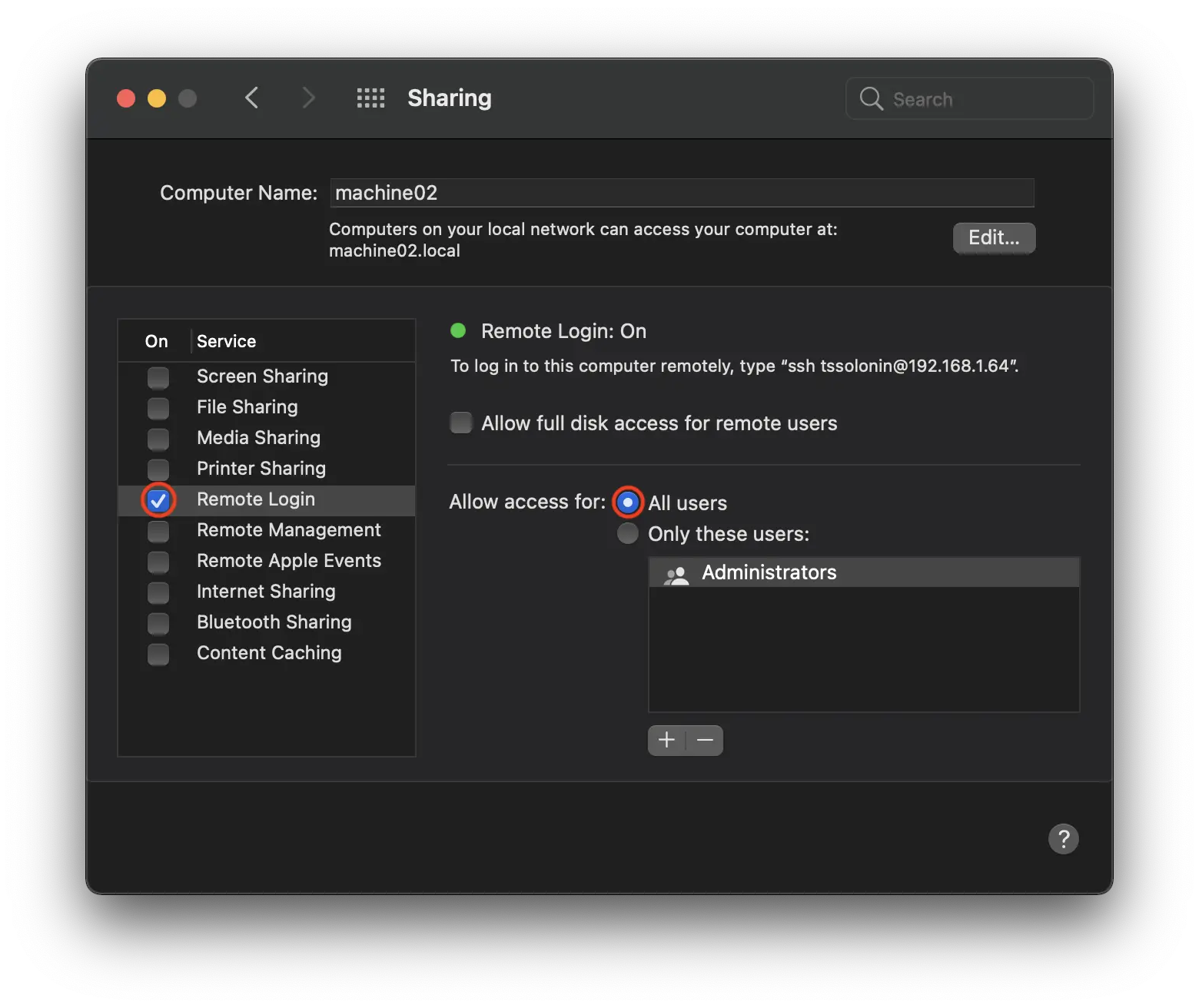Click the Administrators group icon
The width and height of the screenshot is (1199, 1008).
click(677, 572)
